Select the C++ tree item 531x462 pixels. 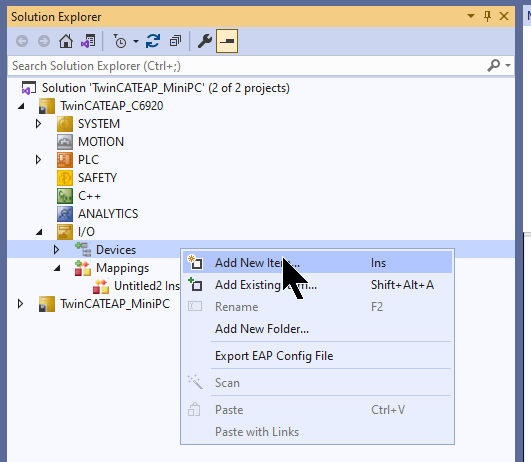89,196
